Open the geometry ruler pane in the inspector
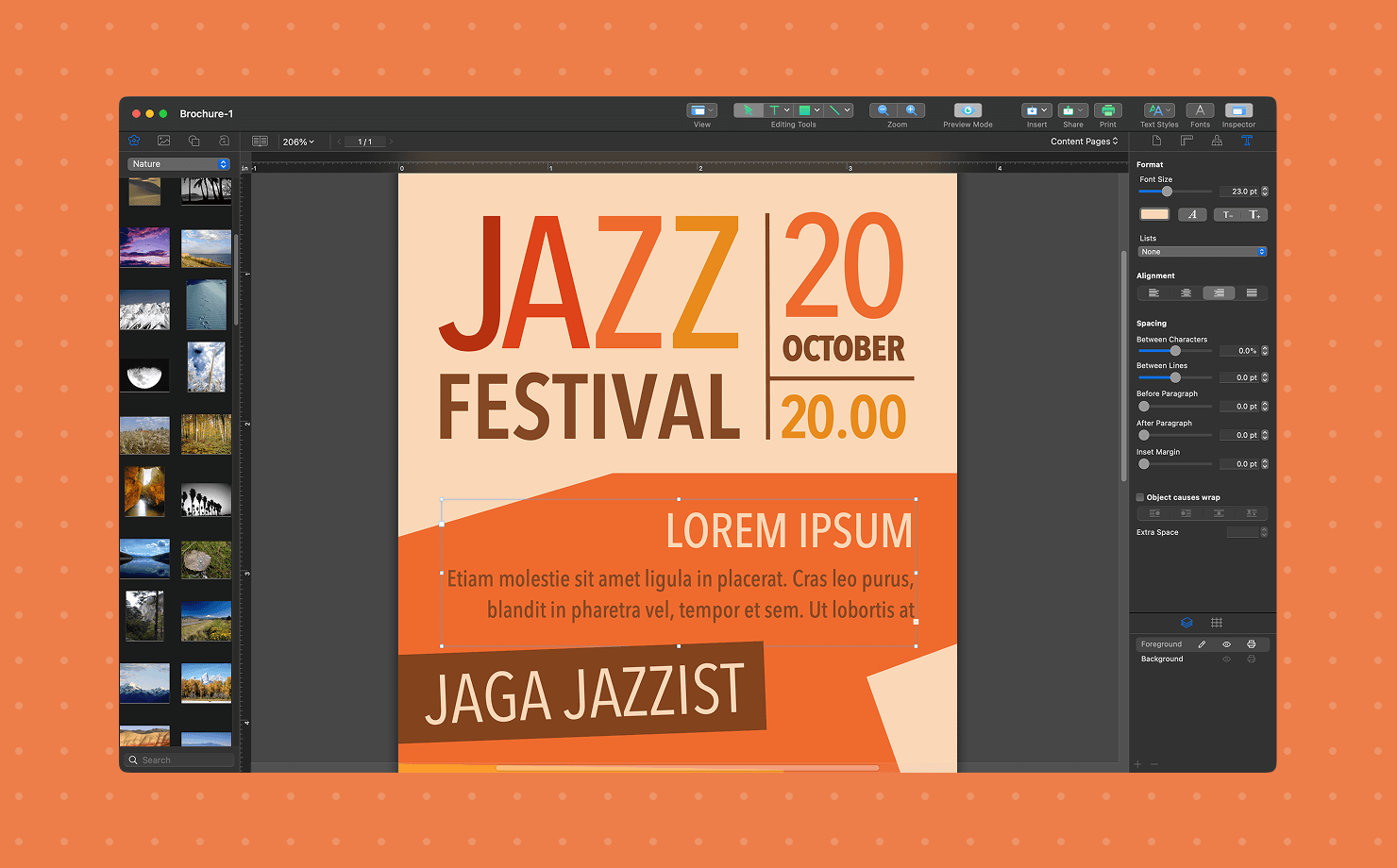This screenshot has height=868, width=1397. point(1187,141)
